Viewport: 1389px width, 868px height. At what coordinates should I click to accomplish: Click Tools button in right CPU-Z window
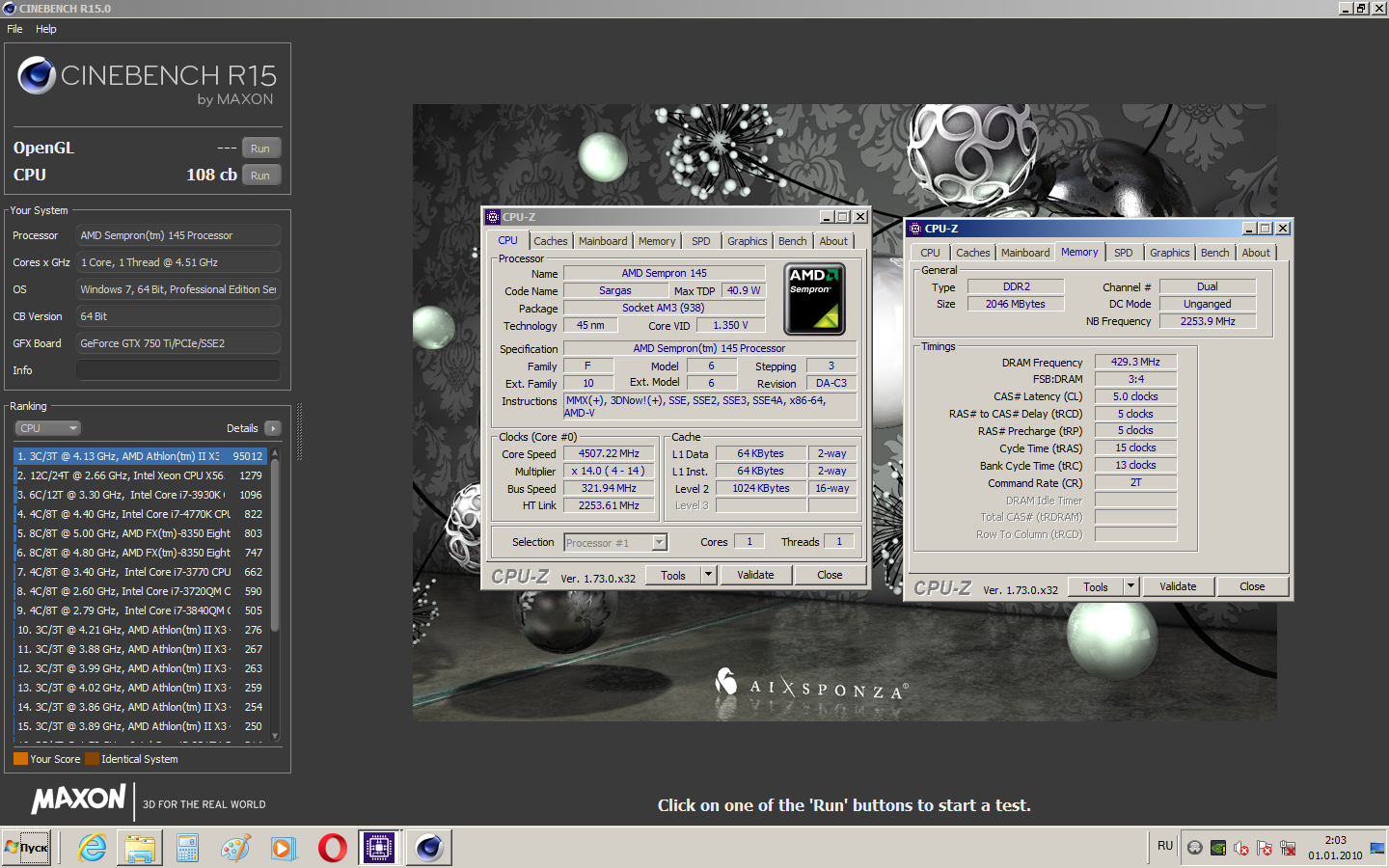pyautogui.click(x=1096, y=587)
